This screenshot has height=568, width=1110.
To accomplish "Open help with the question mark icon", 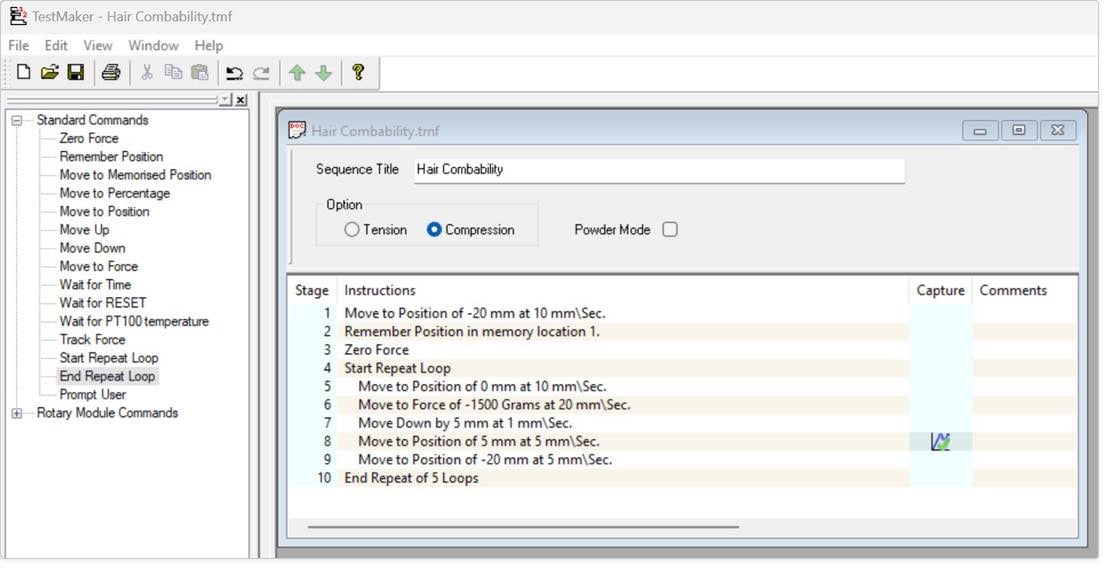I will coord(358,72).
